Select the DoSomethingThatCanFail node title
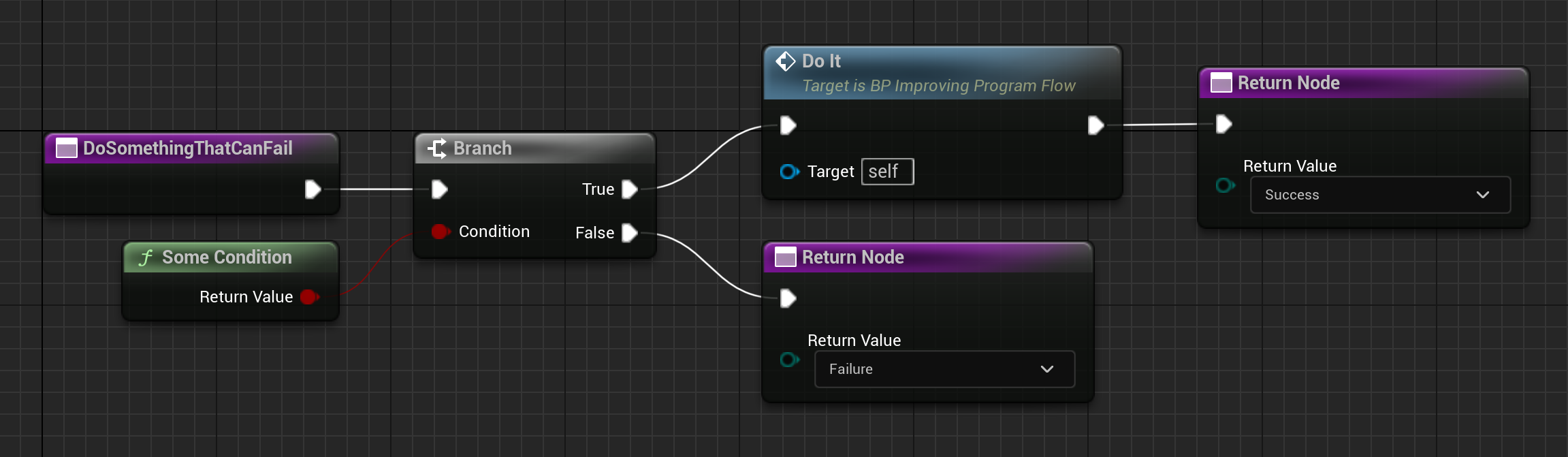1568x457 pixels. 188,148
